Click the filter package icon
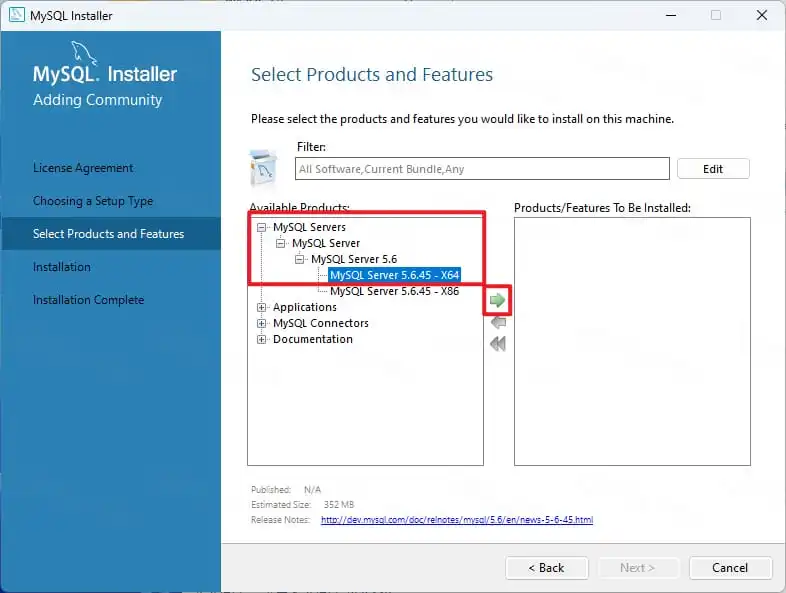Viewport: 786px width, 593px height. click(263, 167)
